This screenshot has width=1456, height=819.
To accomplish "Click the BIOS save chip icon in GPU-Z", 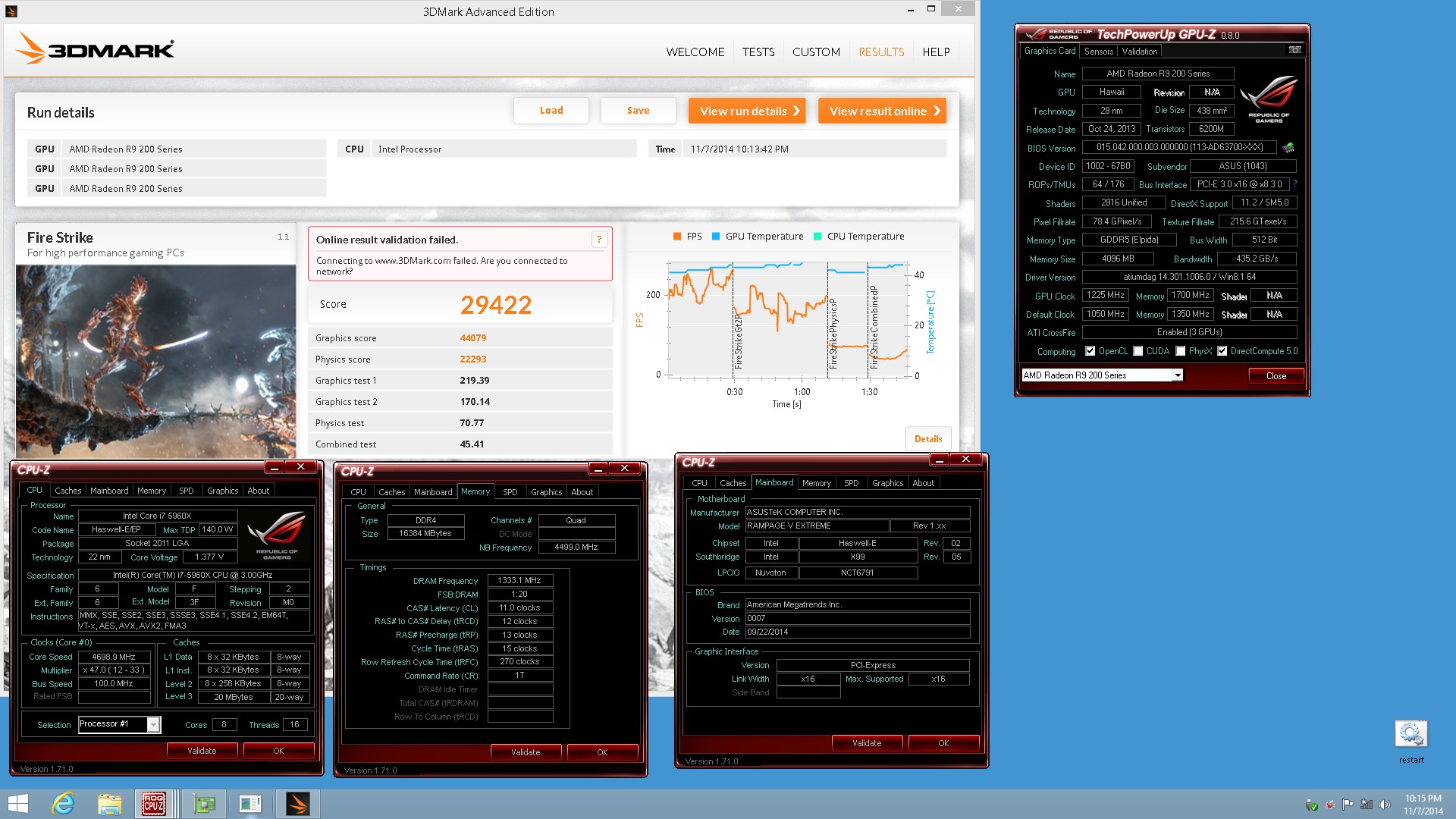I will coord(1288,148).
